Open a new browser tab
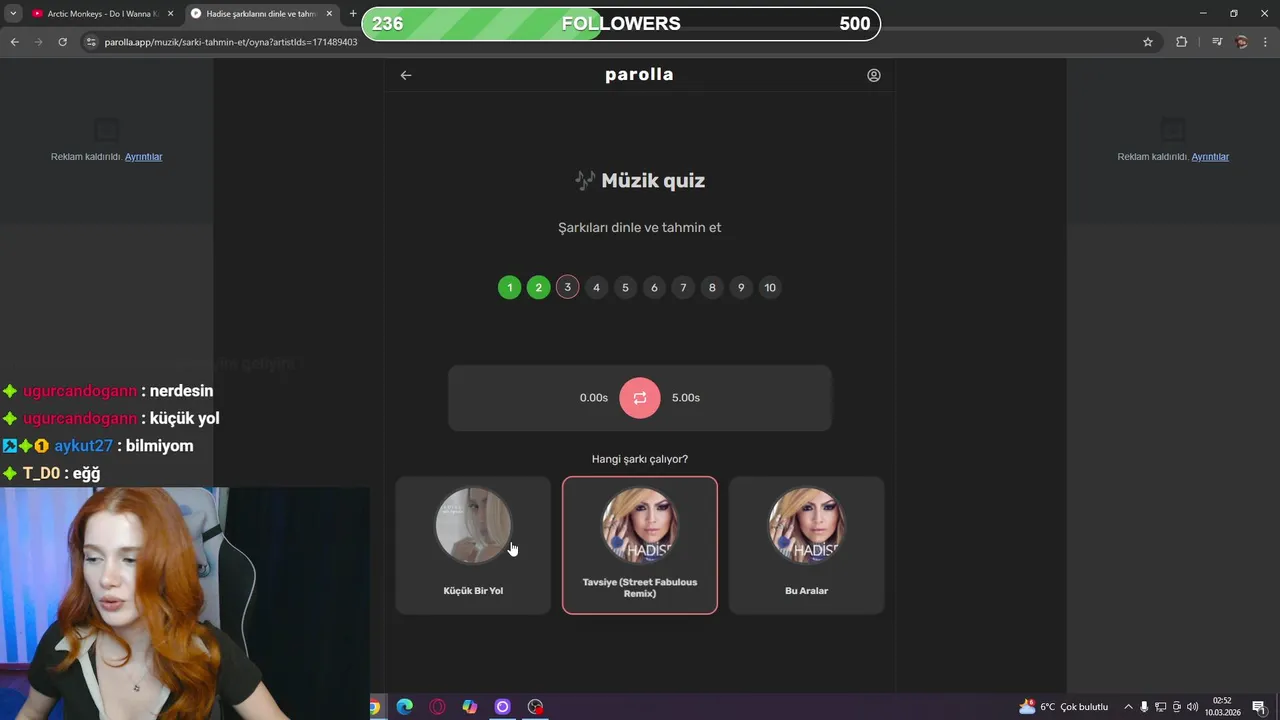The width and height of the screenshot is (1280, 720). (353, 14)
